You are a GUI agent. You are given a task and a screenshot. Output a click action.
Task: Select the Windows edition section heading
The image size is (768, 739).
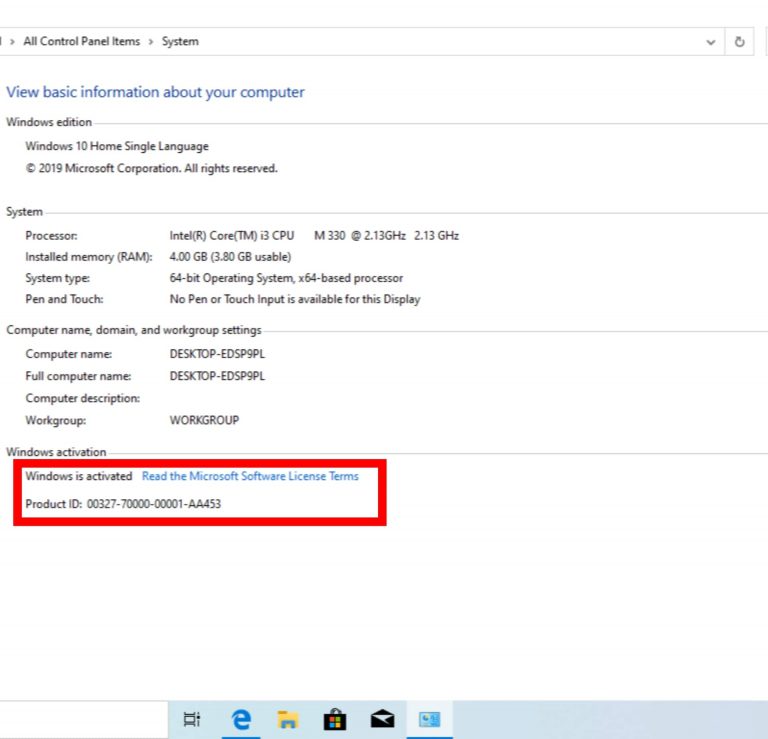point(49,122)
